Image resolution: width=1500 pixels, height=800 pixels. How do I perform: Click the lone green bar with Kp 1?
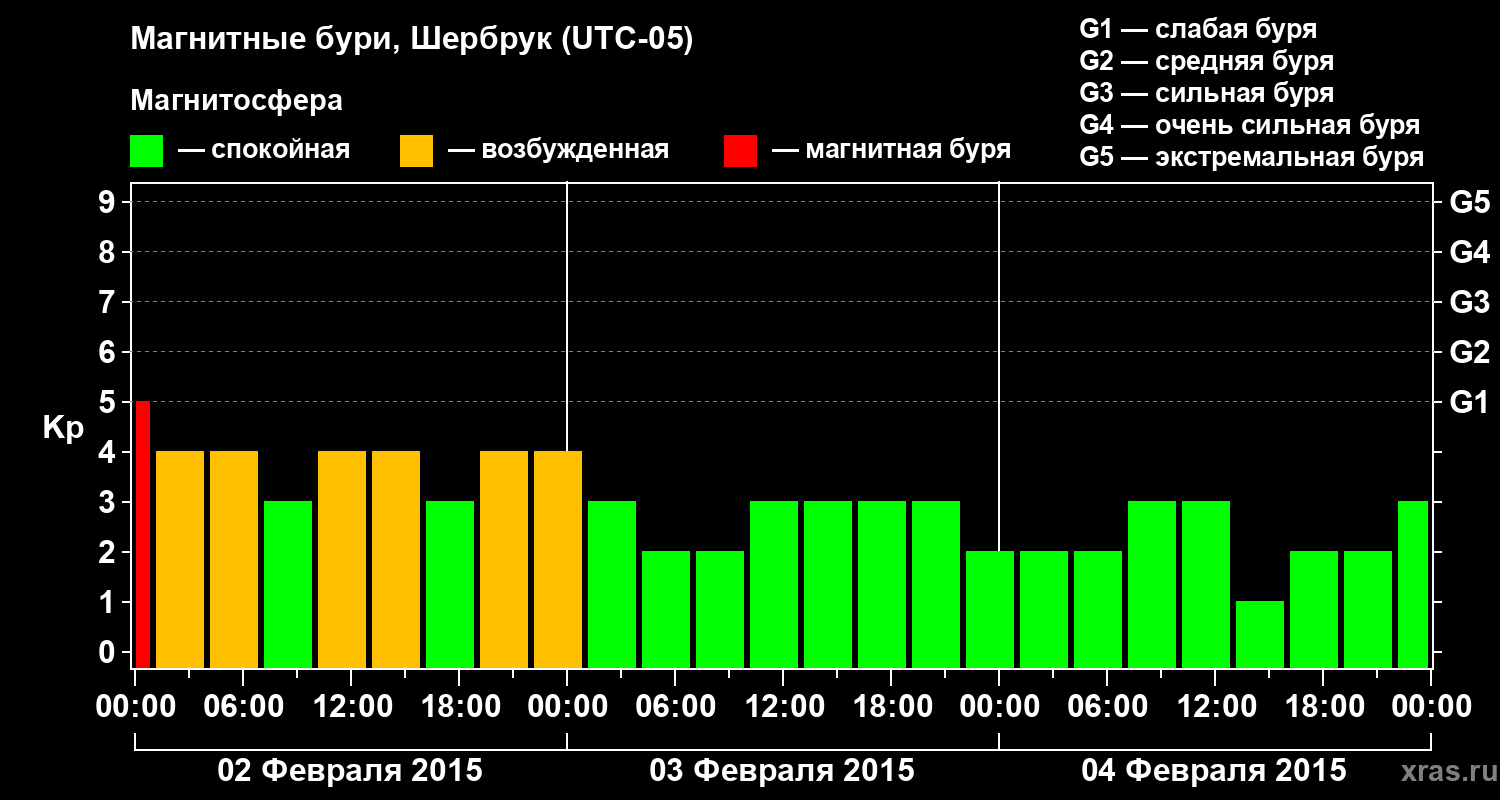click(x=1260, y=634)
